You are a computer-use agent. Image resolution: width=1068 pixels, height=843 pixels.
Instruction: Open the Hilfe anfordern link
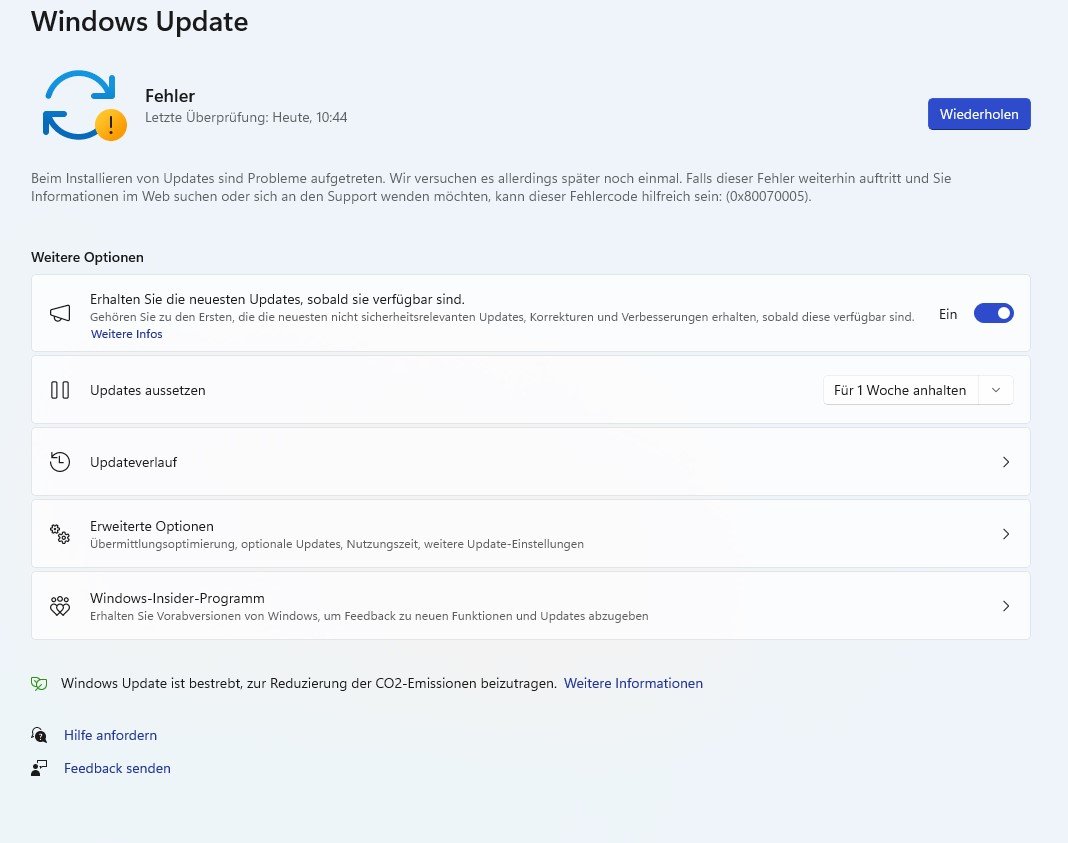pyautogui.click(x=110, y=735)
